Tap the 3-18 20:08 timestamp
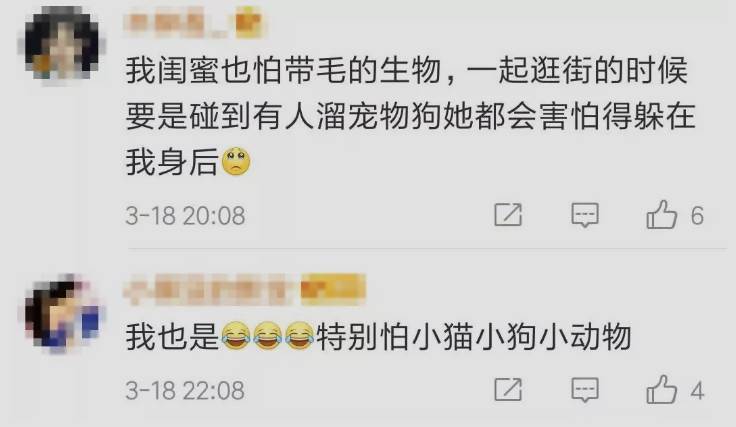 [185, 216]
